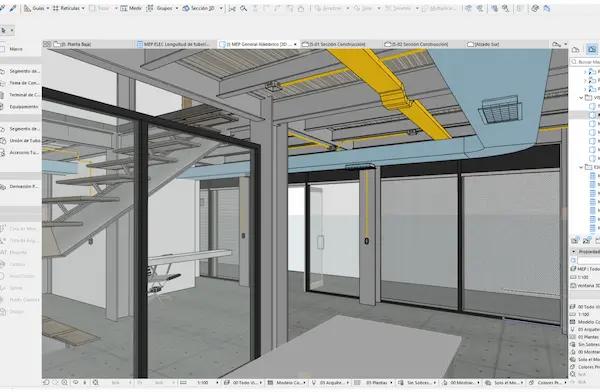
Task: Click the Navigator project map icon
Action: pos(576,49)
